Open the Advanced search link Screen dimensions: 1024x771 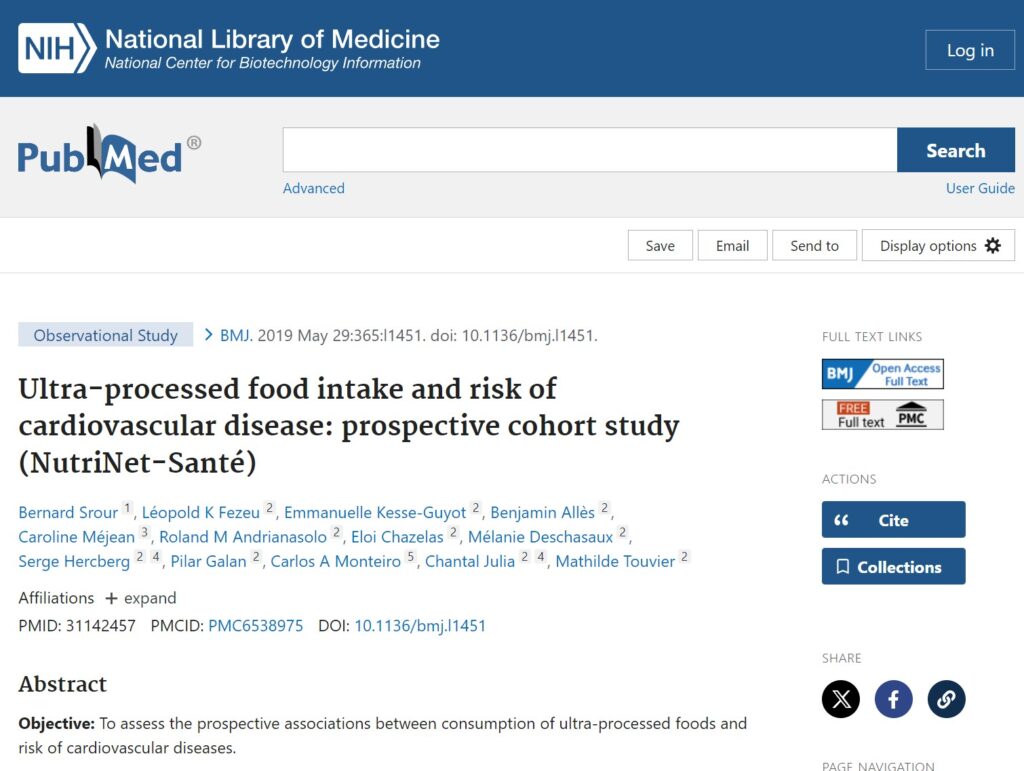[x=313, y=188]
